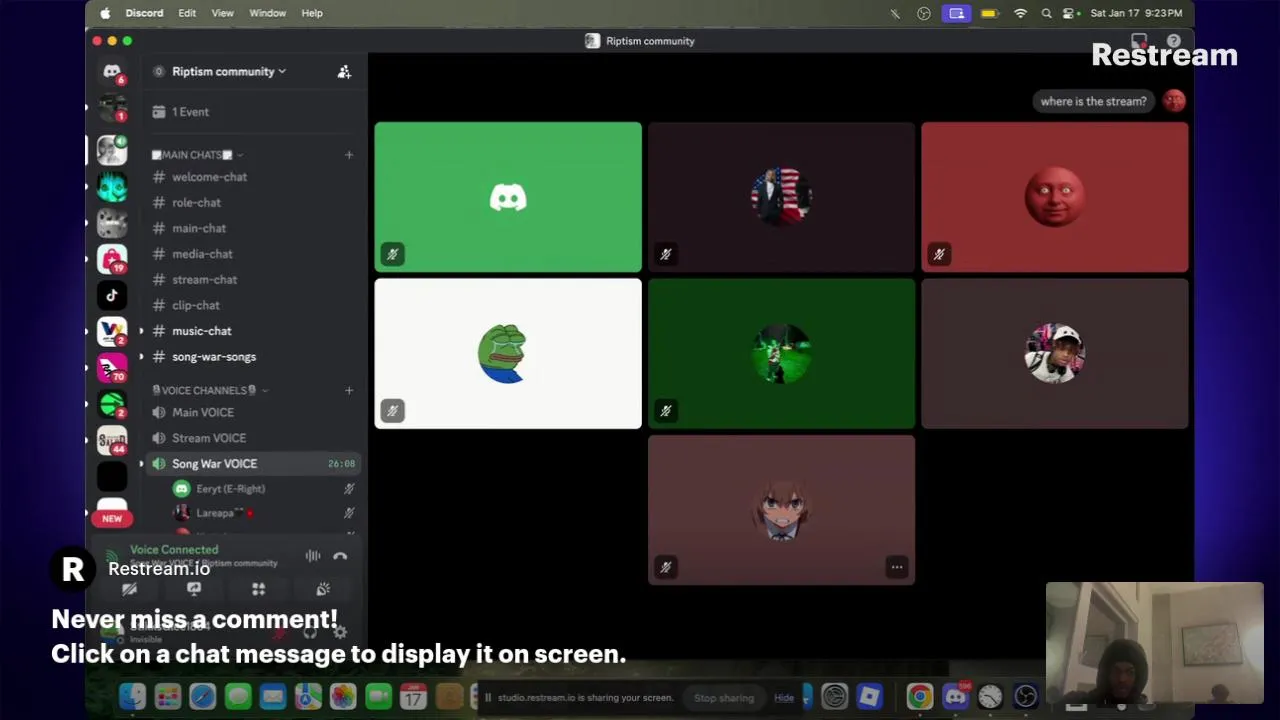The height and width of the screenshot is (720, 1280).
Task: Open Google Chrome from the Dock
Action: (920, 696)
